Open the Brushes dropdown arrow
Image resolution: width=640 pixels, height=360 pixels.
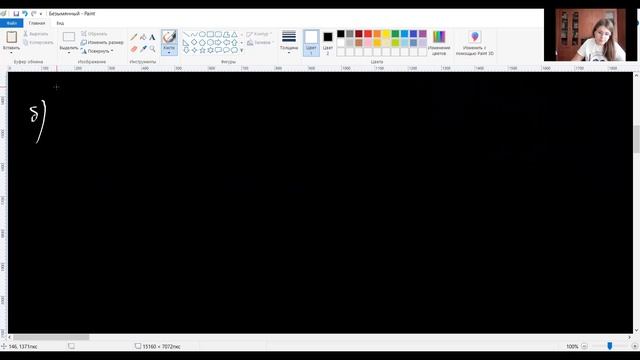click(169, 53)
